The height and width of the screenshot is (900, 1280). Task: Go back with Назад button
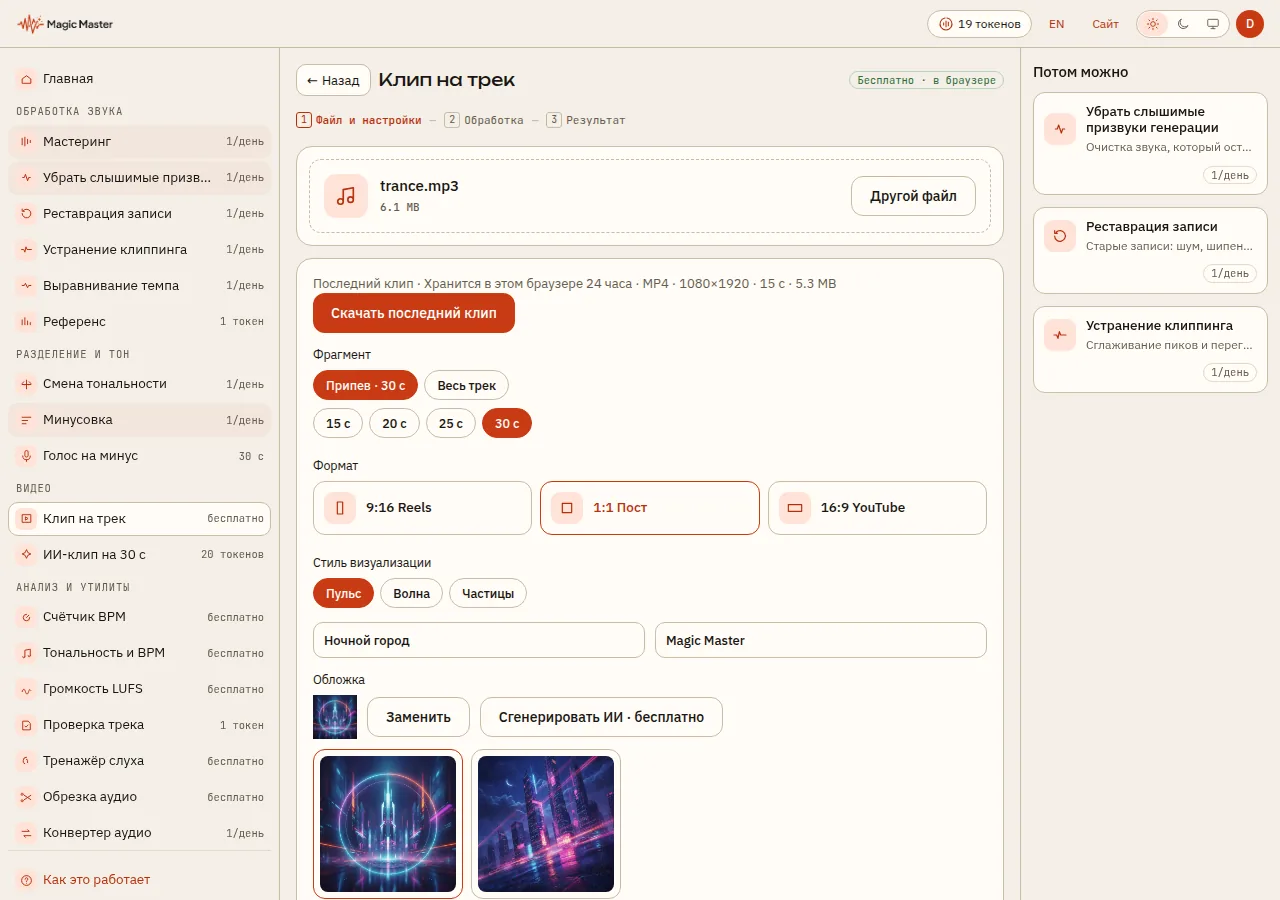click(333, 80)
